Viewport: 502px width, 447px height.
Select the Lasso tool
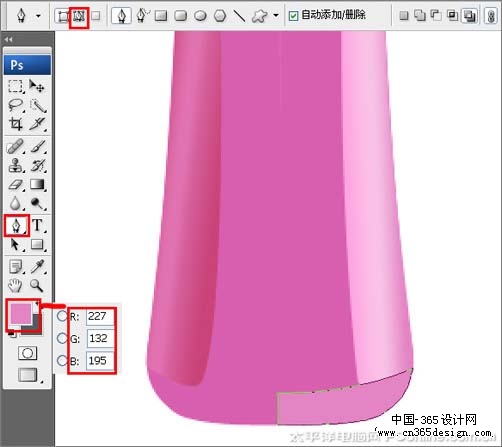click(x=15, y=105)
